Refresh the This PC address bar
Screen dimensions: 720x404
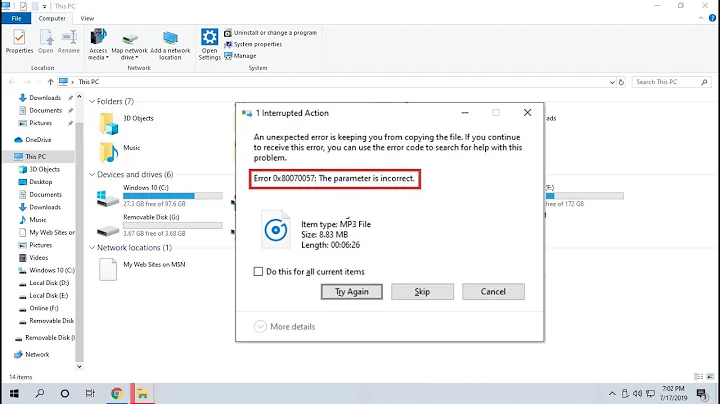tap(621, 82)
